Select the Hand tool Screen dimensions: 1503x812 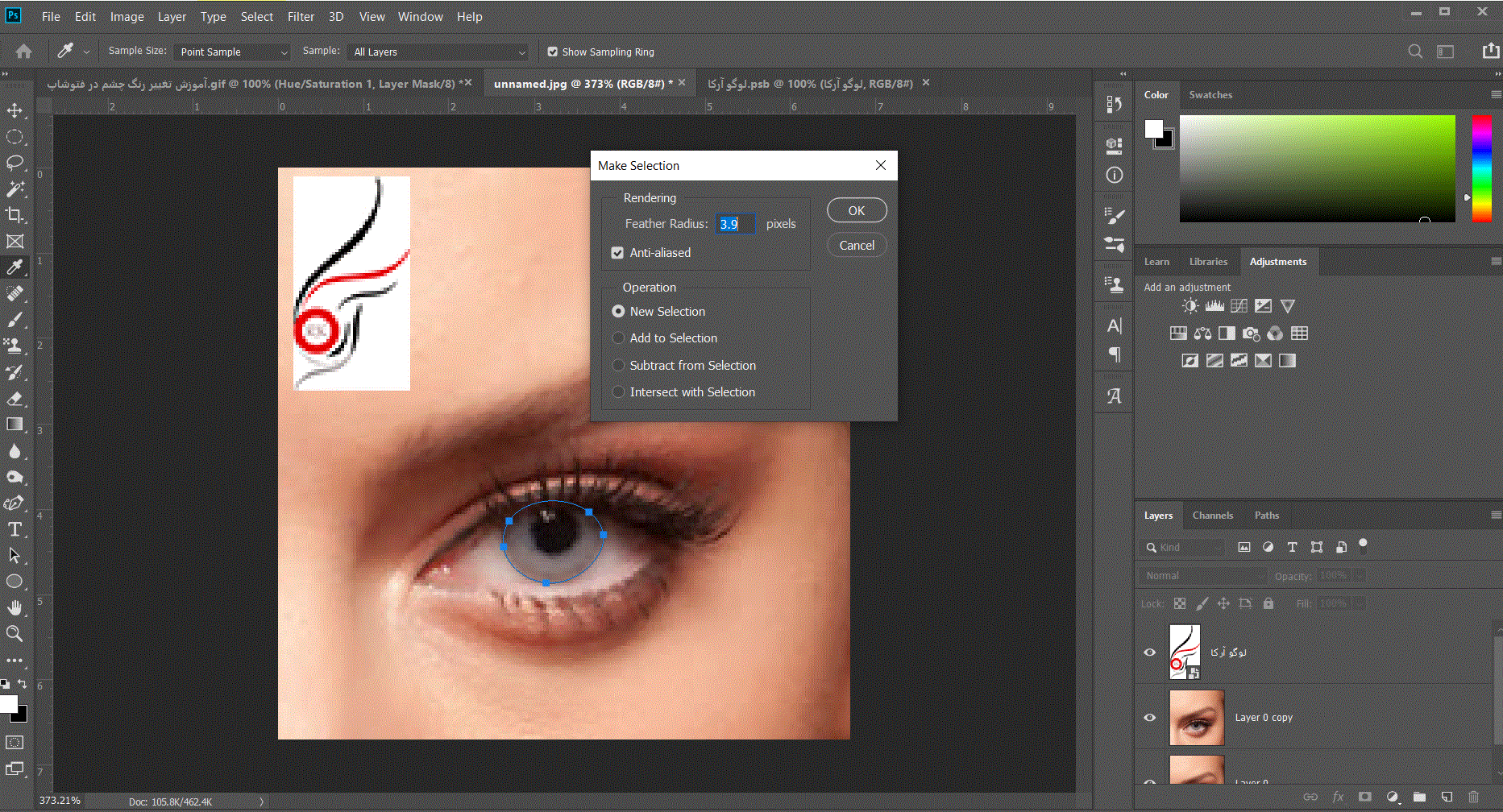15,607
